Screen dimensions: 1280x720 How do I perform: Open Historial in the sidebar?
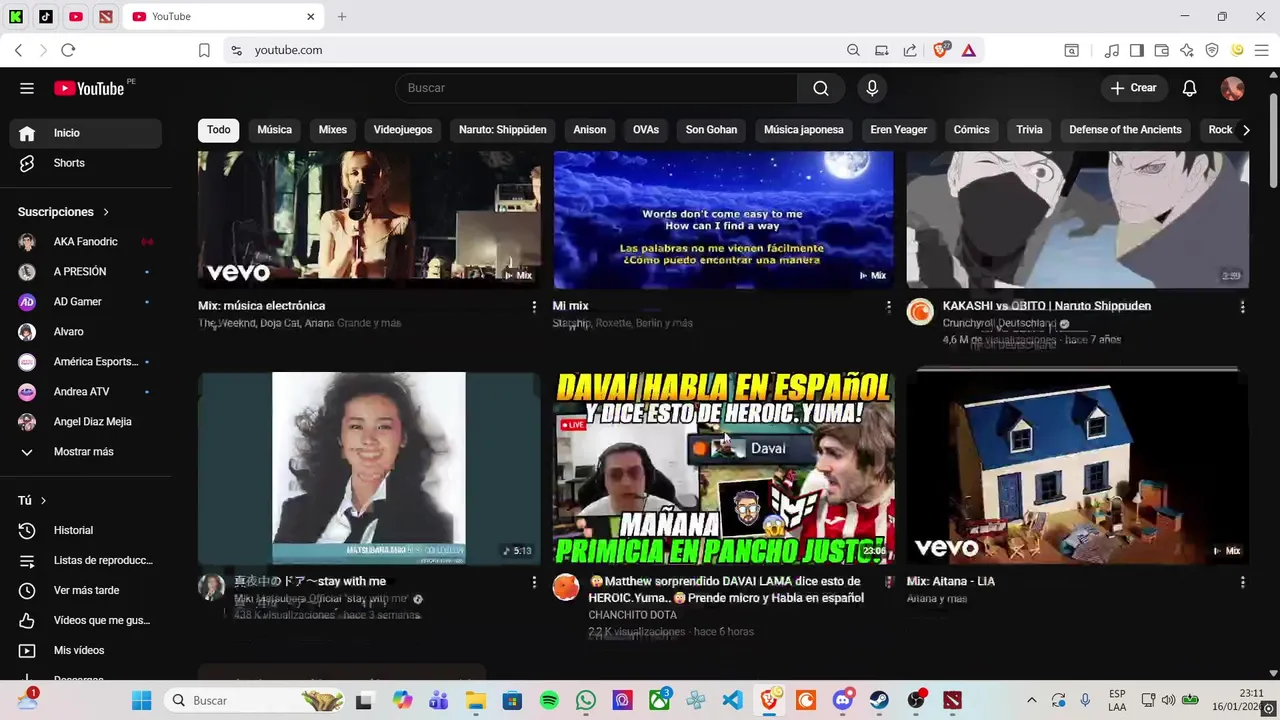click(86, 530)
